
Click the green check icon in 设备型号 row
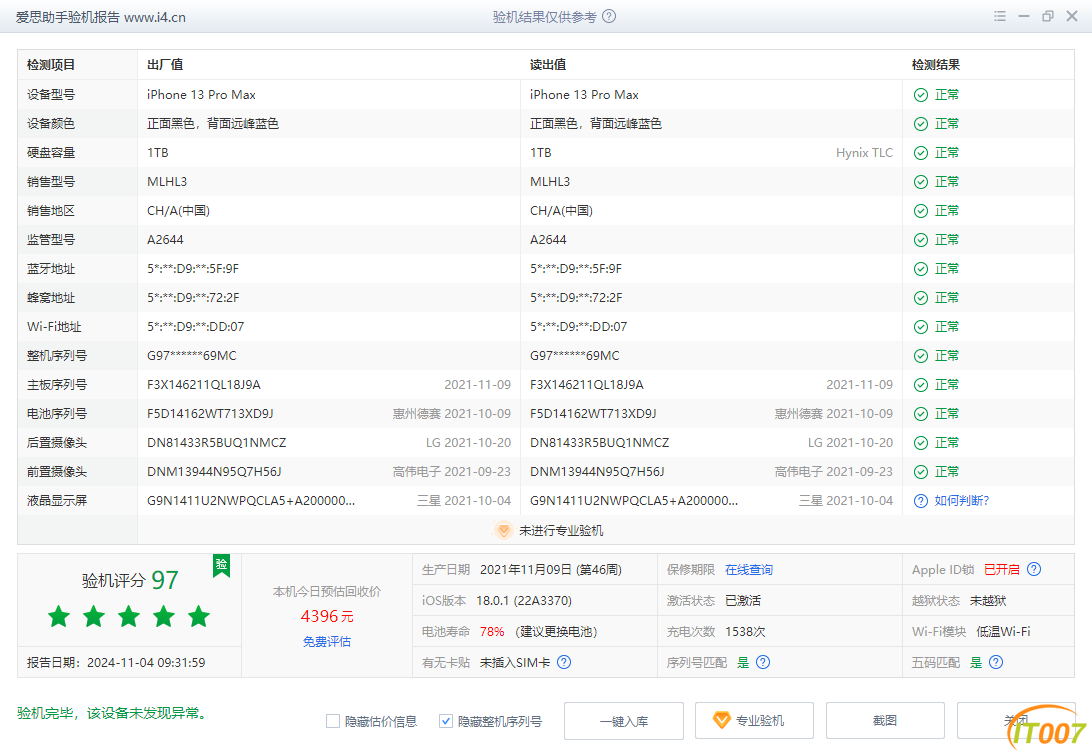(921, 95)
